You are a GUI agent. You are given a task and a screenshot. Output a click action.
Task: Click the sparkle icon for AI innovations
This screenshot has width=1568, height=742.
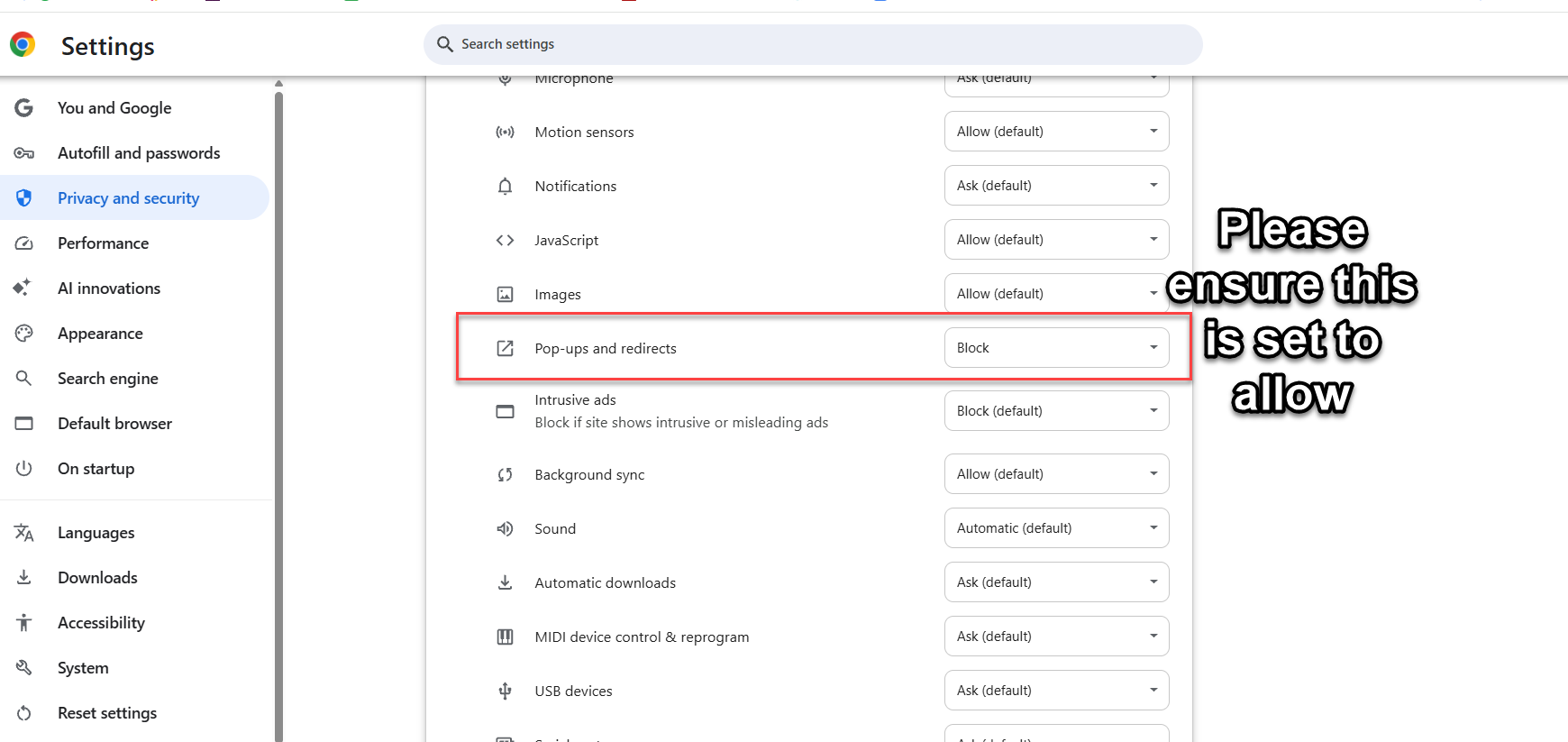click(22, 289)
